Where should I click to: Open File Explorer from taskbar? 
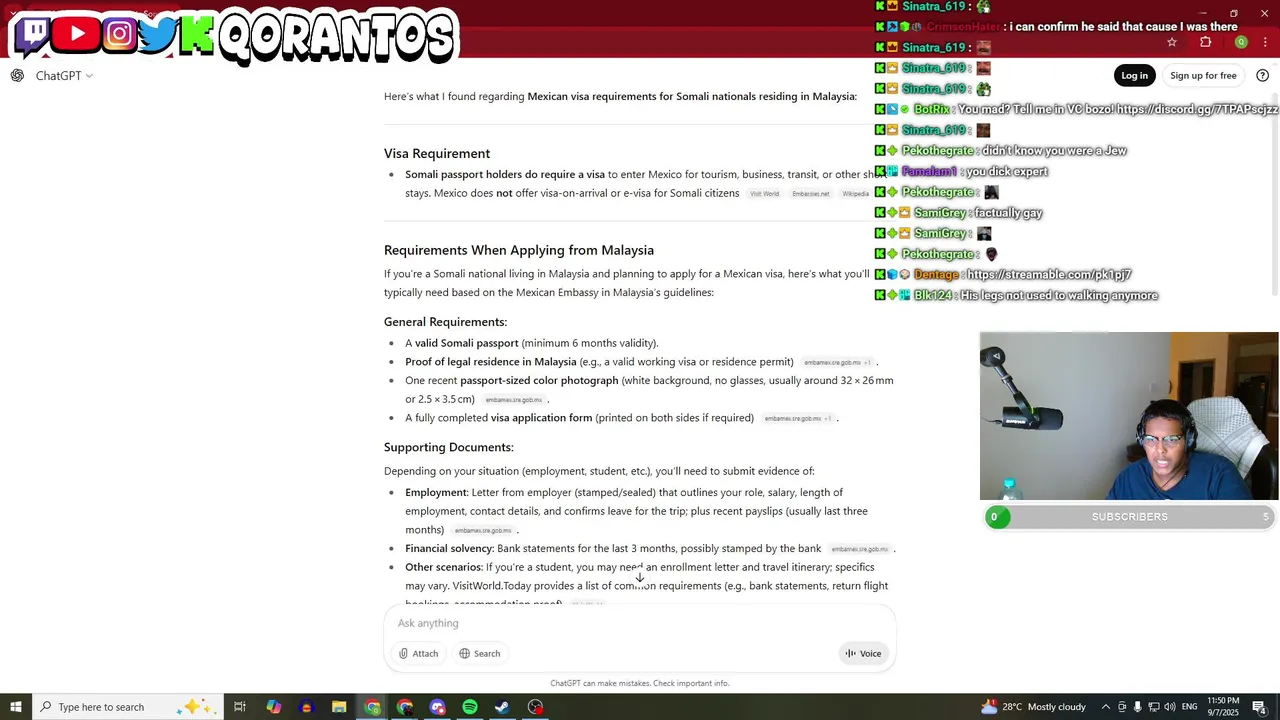pos(339,707)
